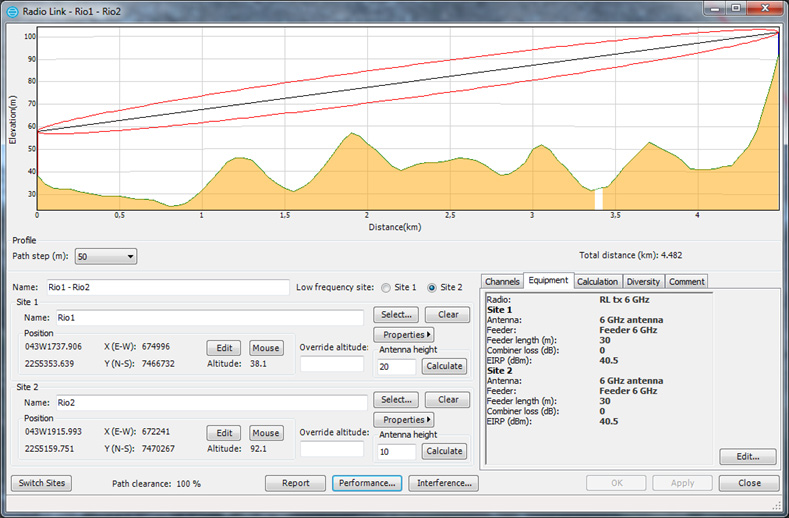Expand the Site 1 Properties menu button
Image resolution: width=789 pixels, height=518 pixels.
point(403,334)
